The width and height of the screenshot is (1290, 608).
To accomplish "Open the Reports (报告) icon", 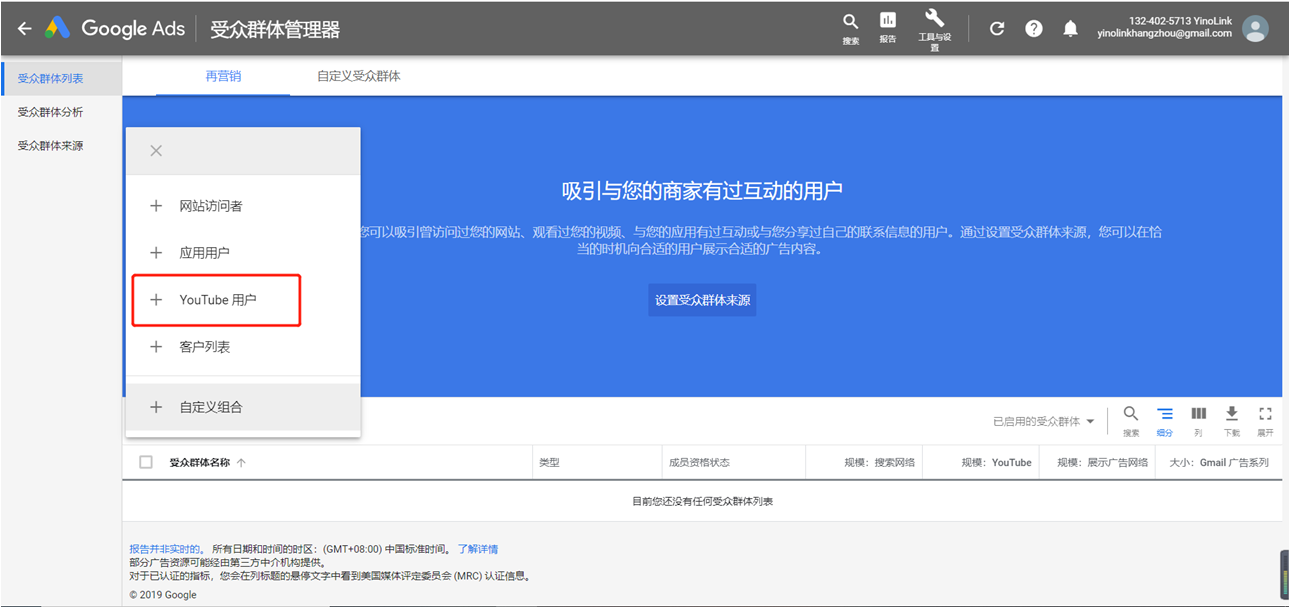I will (x=887, y=22).
